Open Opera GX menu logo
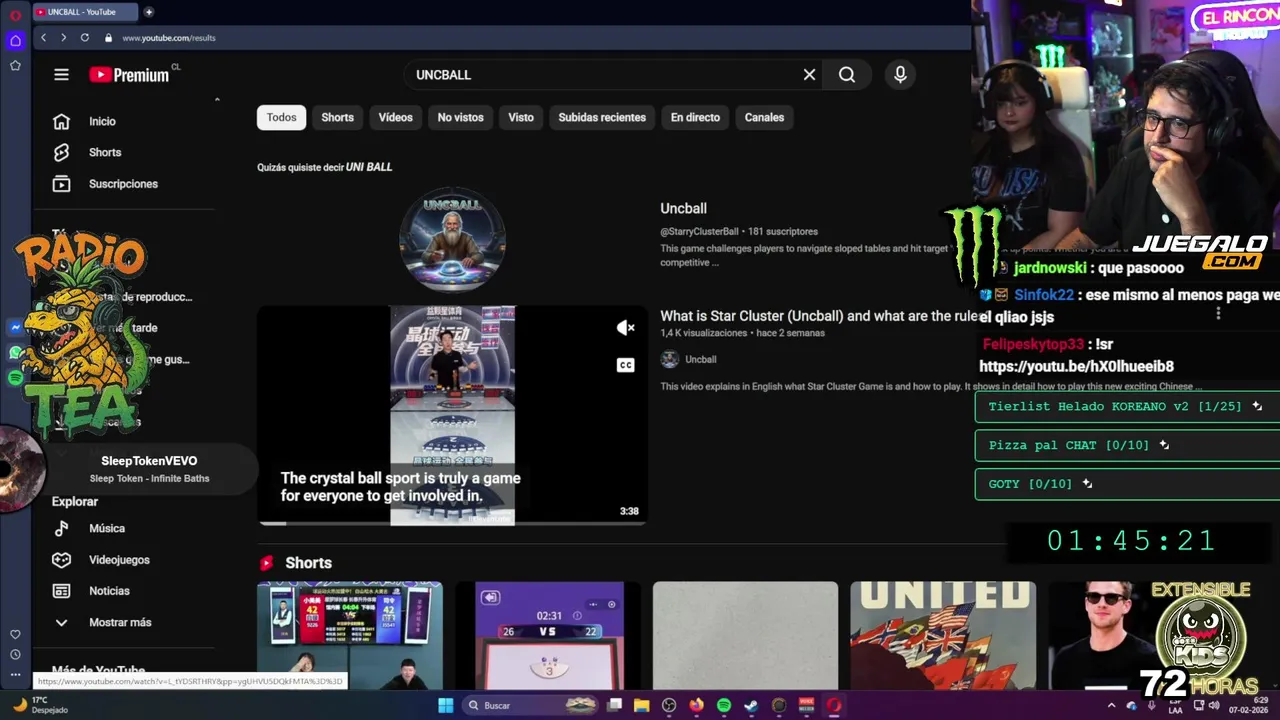The height and width of the screenshot is (720, 1280). point(15,14)
